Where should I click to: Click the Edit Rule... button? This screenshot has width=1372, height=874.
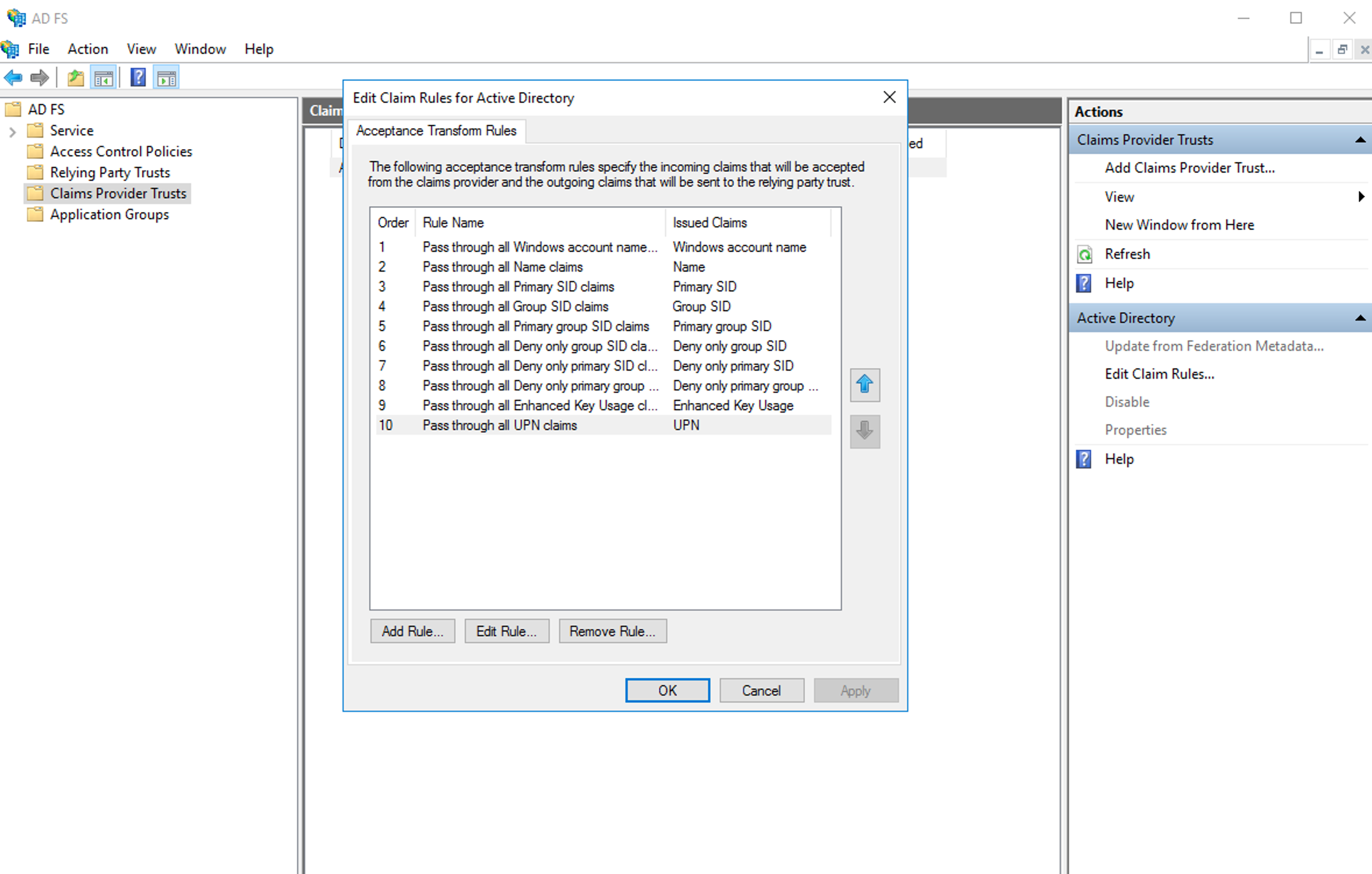pos(507,631)
